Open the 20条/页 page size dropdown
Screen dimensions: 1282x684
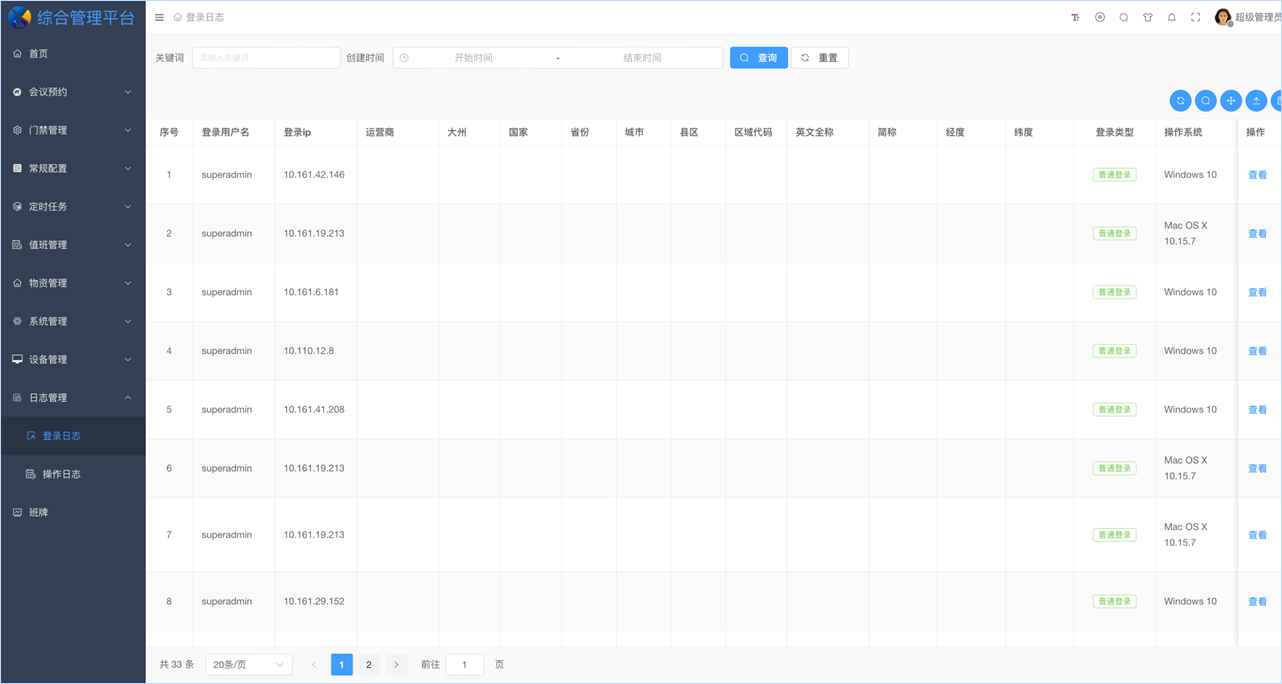point(248,664)
